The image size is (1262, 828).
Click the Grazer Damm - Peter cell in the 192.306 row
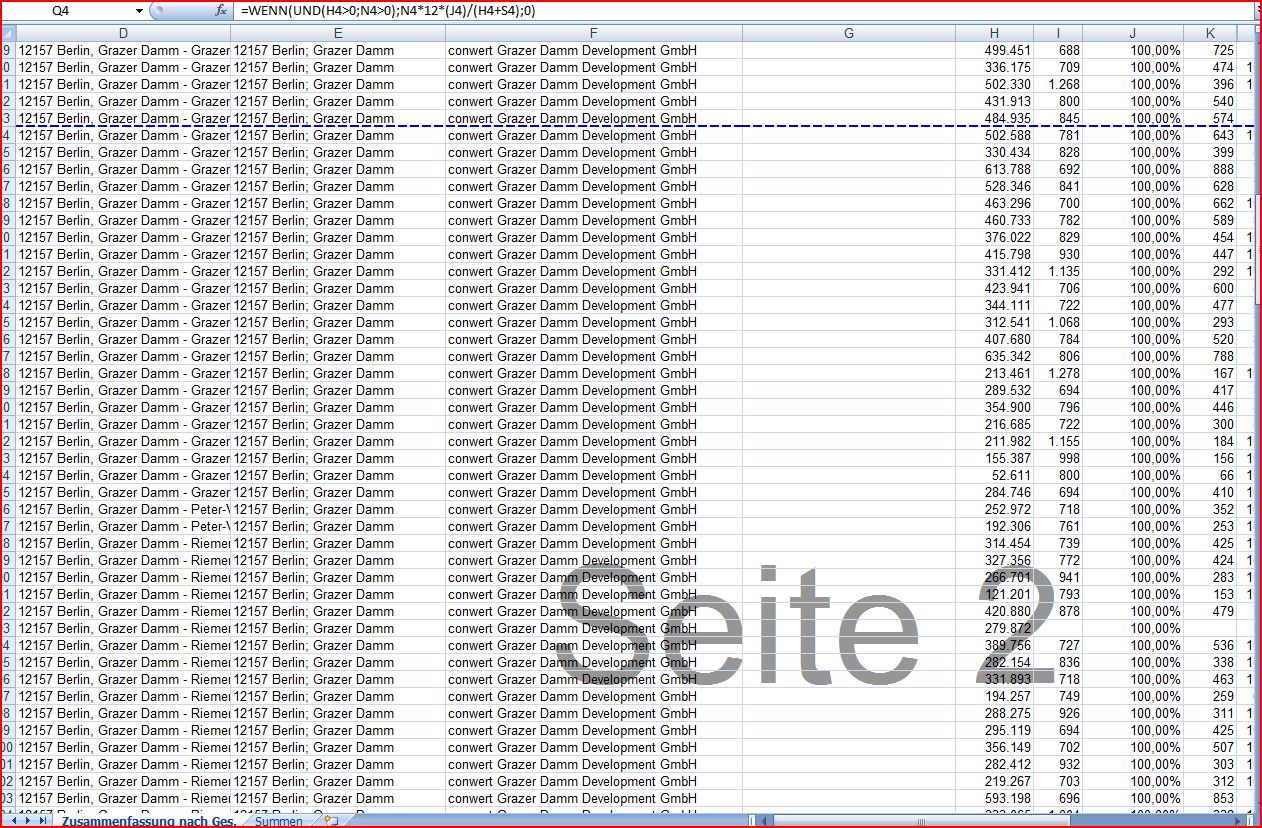coord(123,526)
